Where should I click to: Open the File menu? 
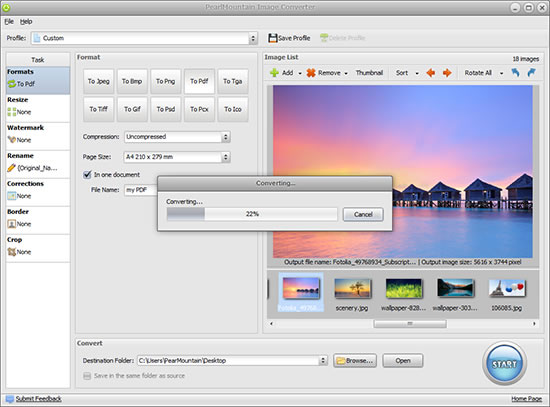(x=9, y=22)
